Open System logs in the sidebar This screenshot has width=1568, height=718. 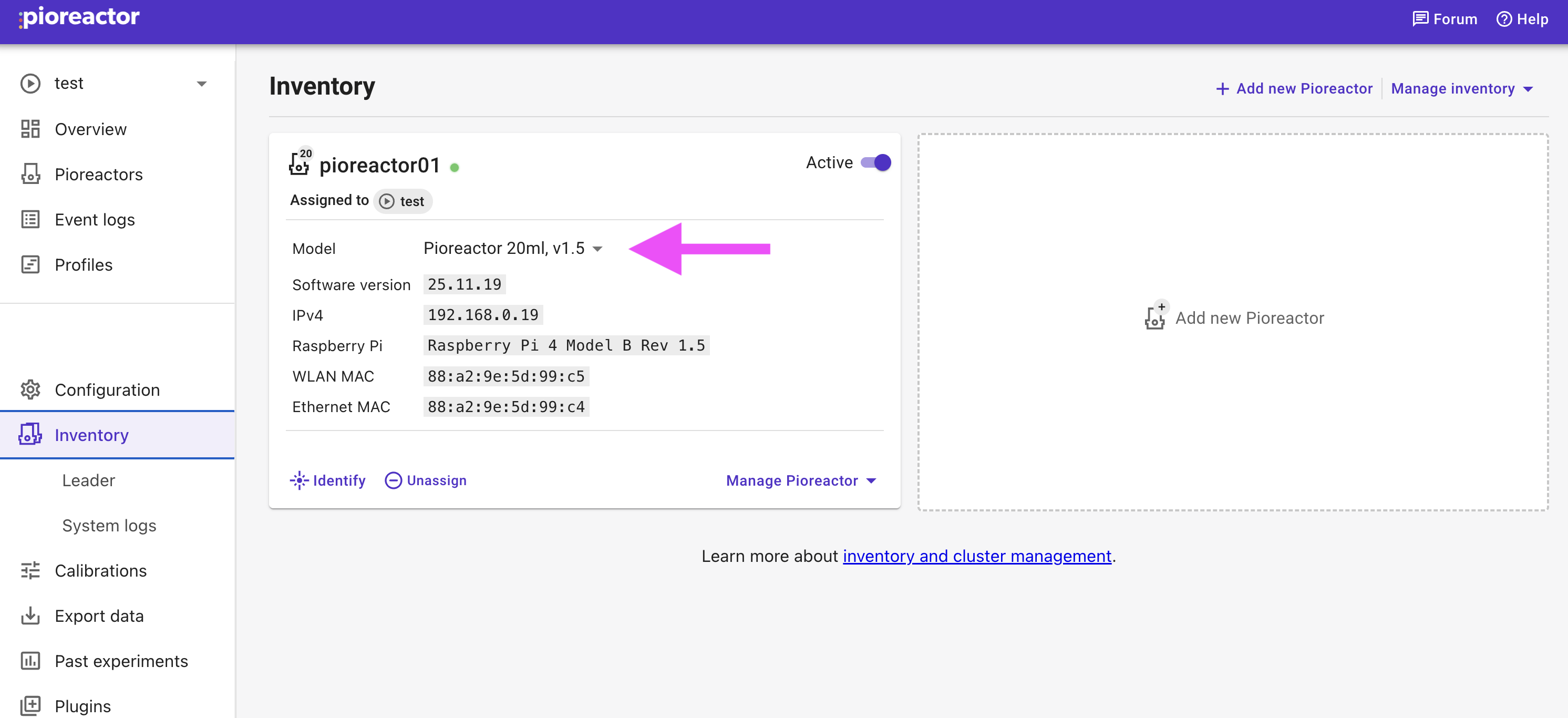[109, 526]
